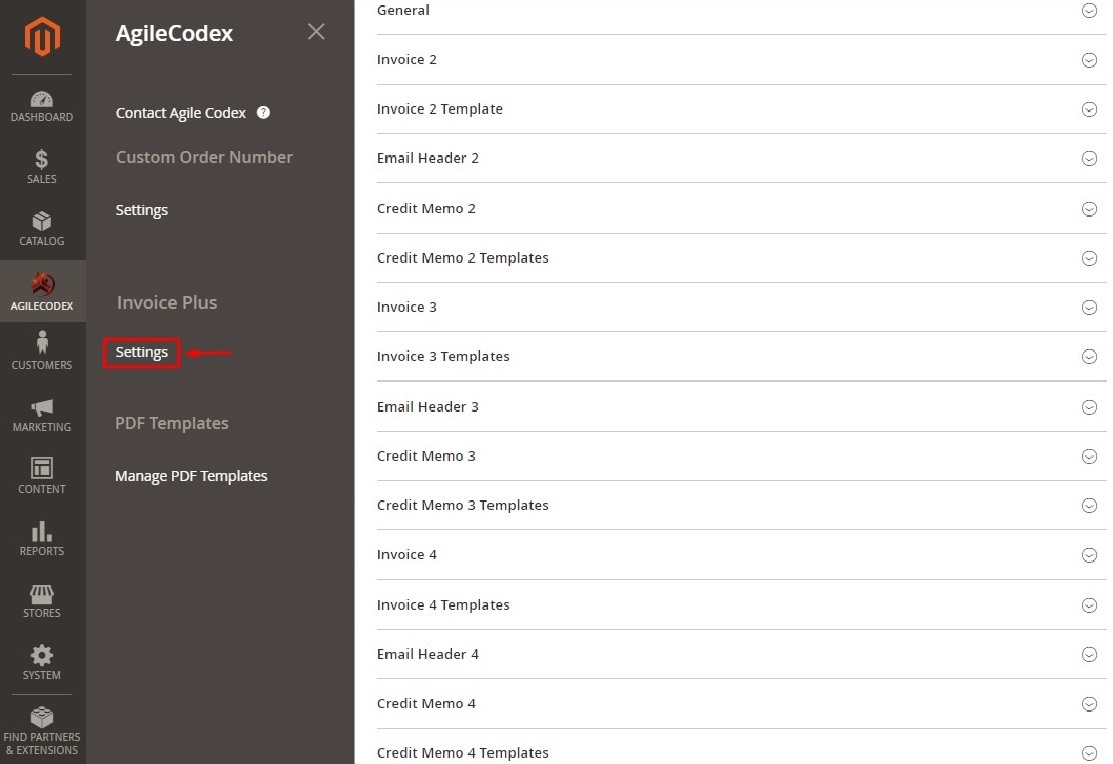This screenshot has width=1113, height=764.
Task: Click the Invoice 3 Templates title
Action: click(x=443, y=356)
